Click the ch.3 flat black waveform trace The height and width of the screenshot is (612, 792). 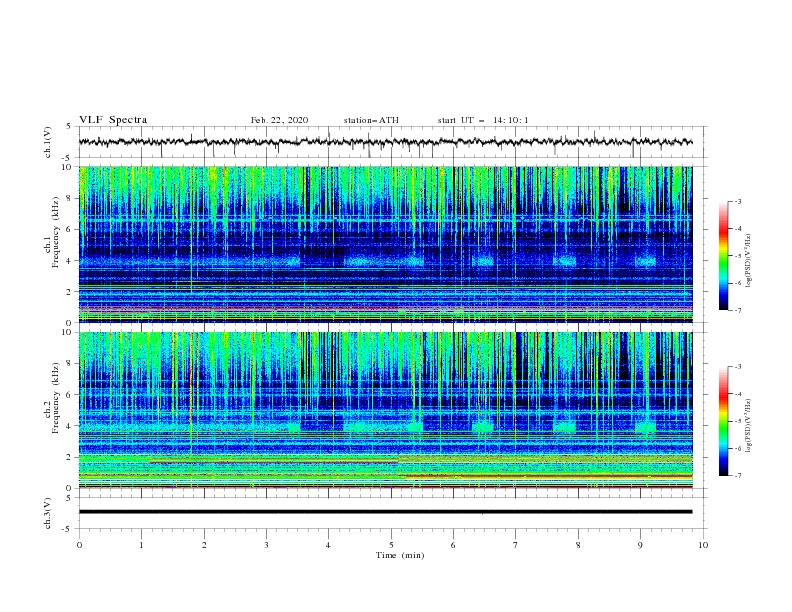pos(385,512)
